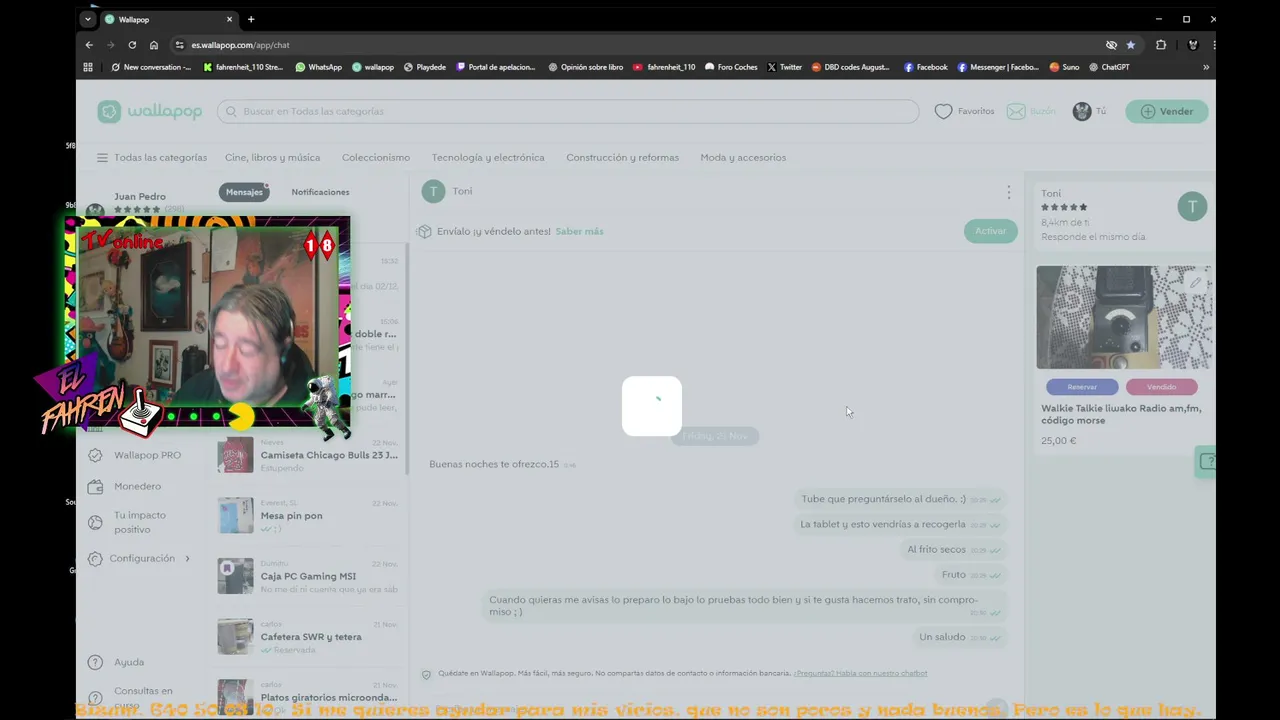Open Ayuda help in sidebar
The width and height of the screenshot is (1280, 720).
click(x=116, y=662)
